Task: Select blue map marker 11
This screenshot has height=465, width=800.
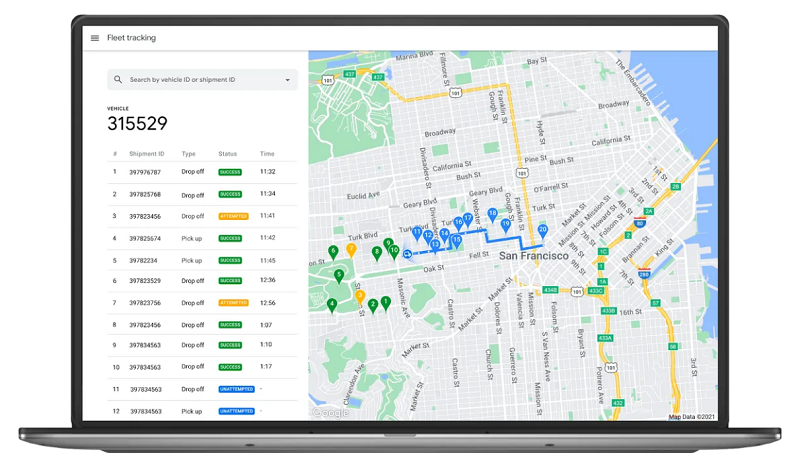Action: 417,234
